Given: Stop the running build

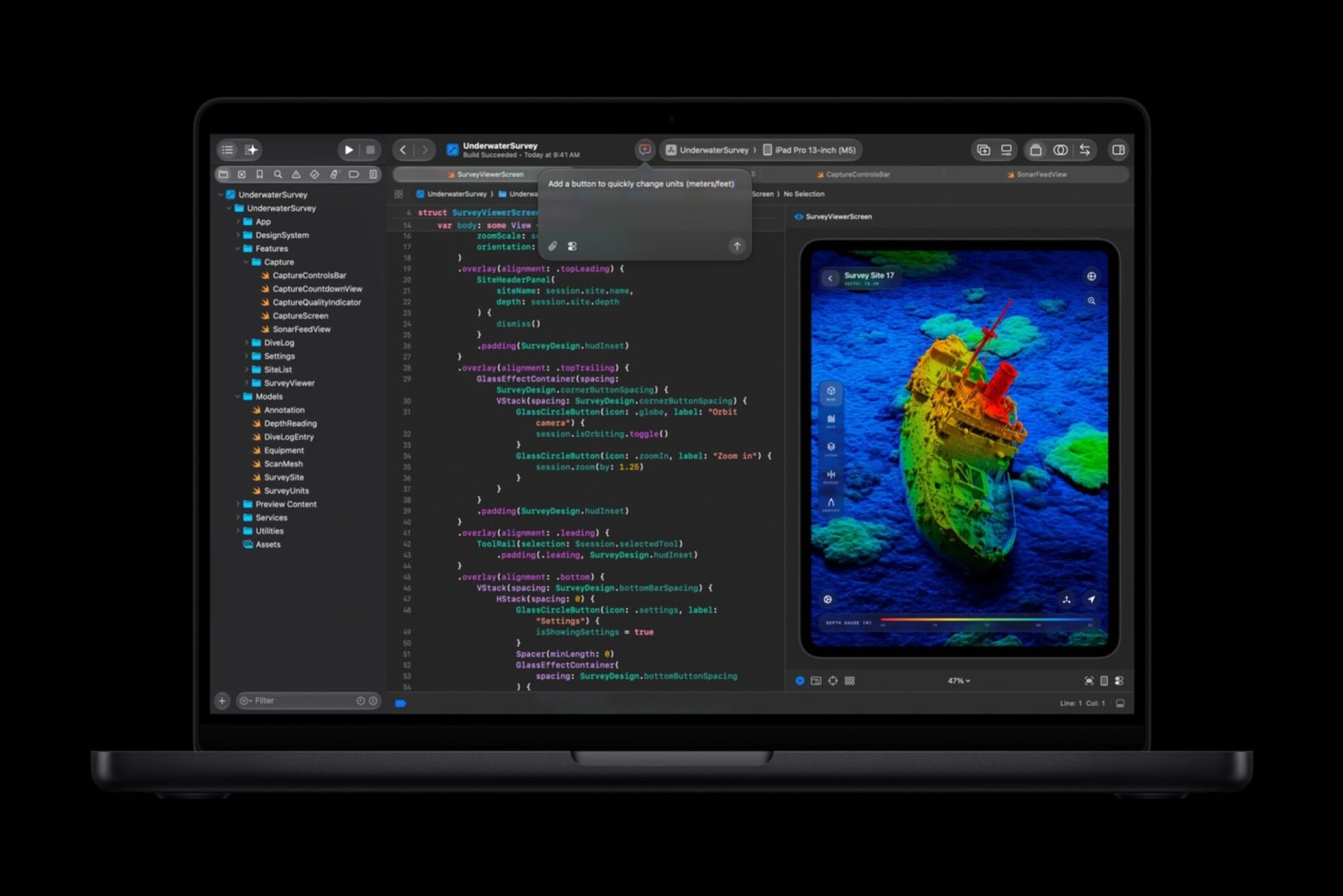Looking at the screenshot, I should [370, 150].
